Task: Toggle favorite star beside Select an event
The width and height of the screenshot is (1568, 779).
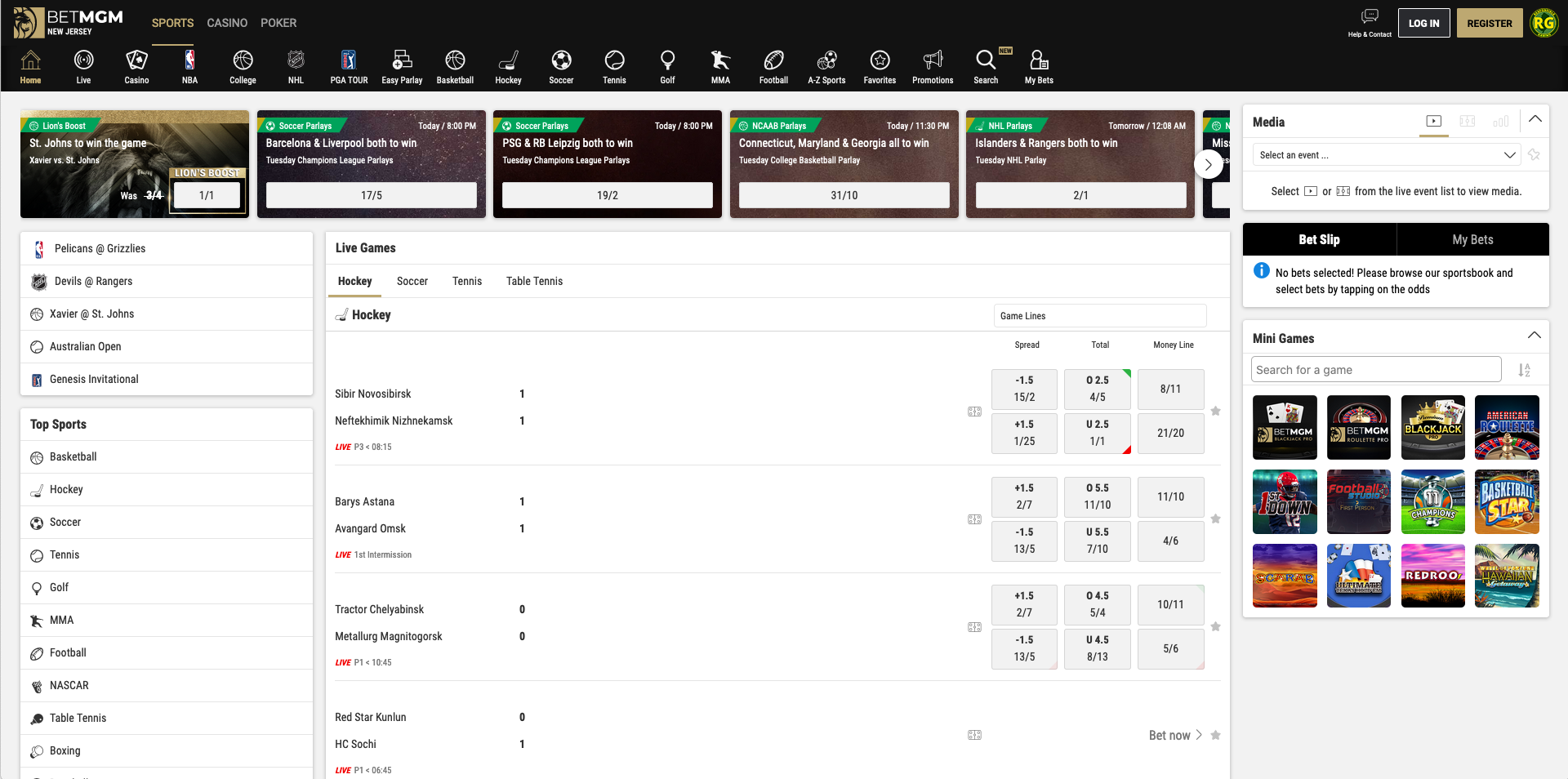Action: pos(1534,154)
